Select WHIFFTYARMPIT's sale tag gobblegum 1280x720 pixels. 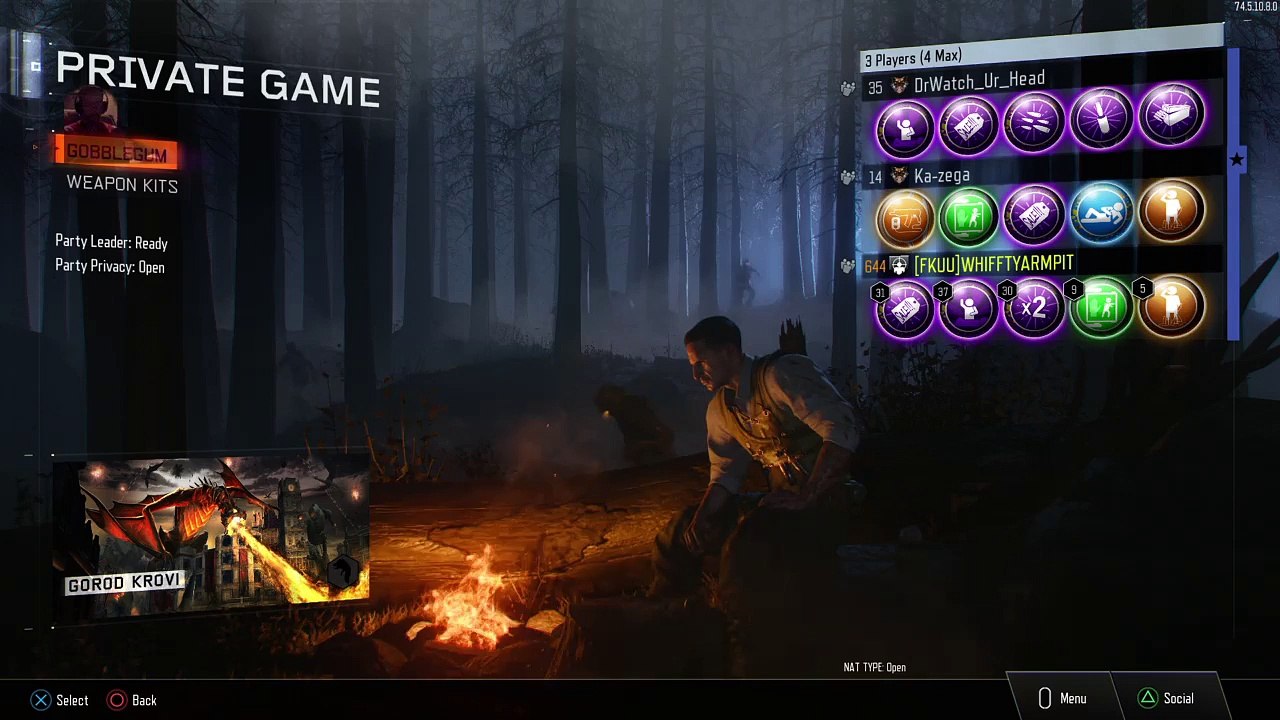(x=905, y=309)
